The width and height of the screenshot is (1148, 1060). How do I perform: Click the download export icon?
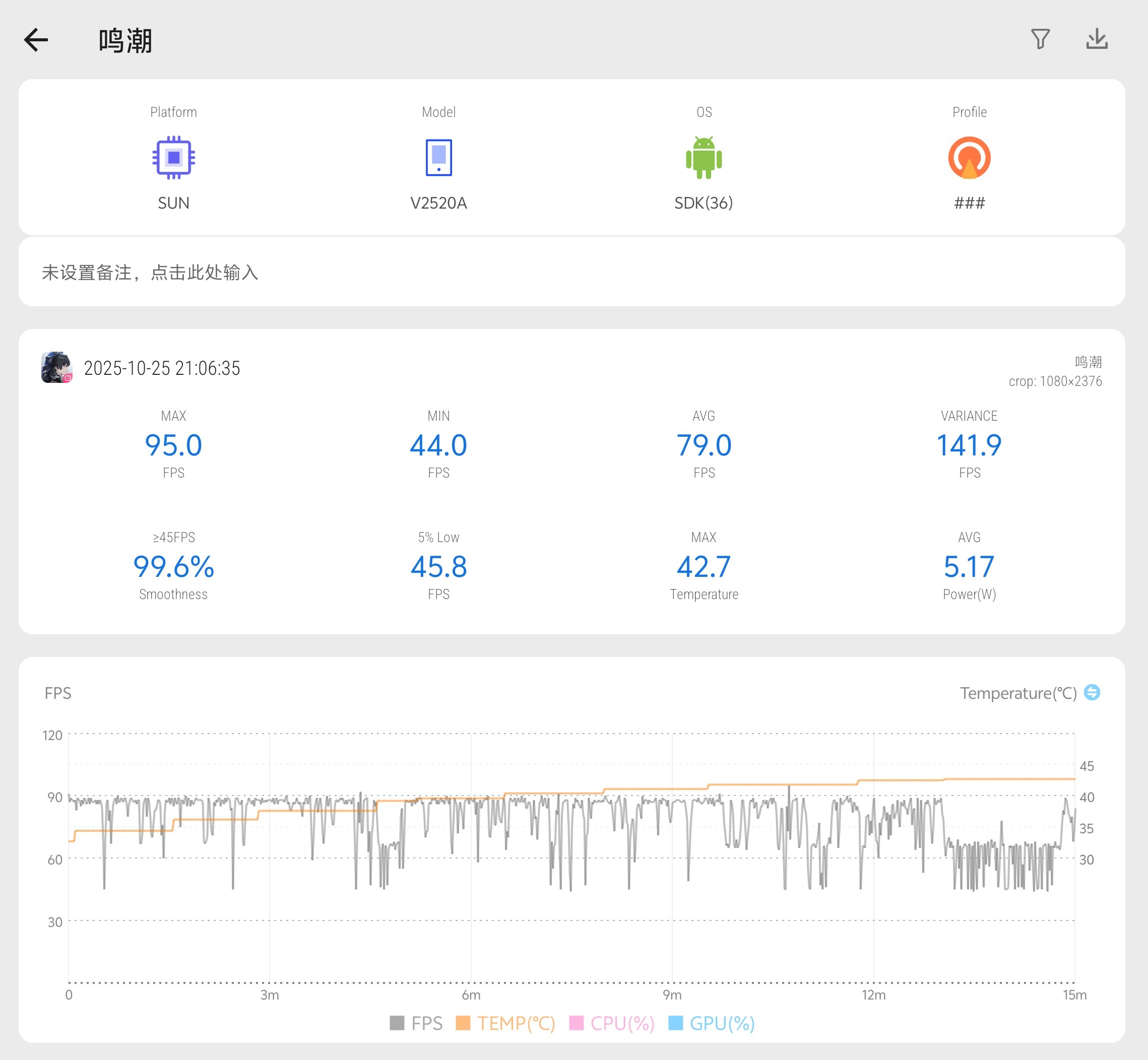pyautogui.click(x=1097, y=39)
